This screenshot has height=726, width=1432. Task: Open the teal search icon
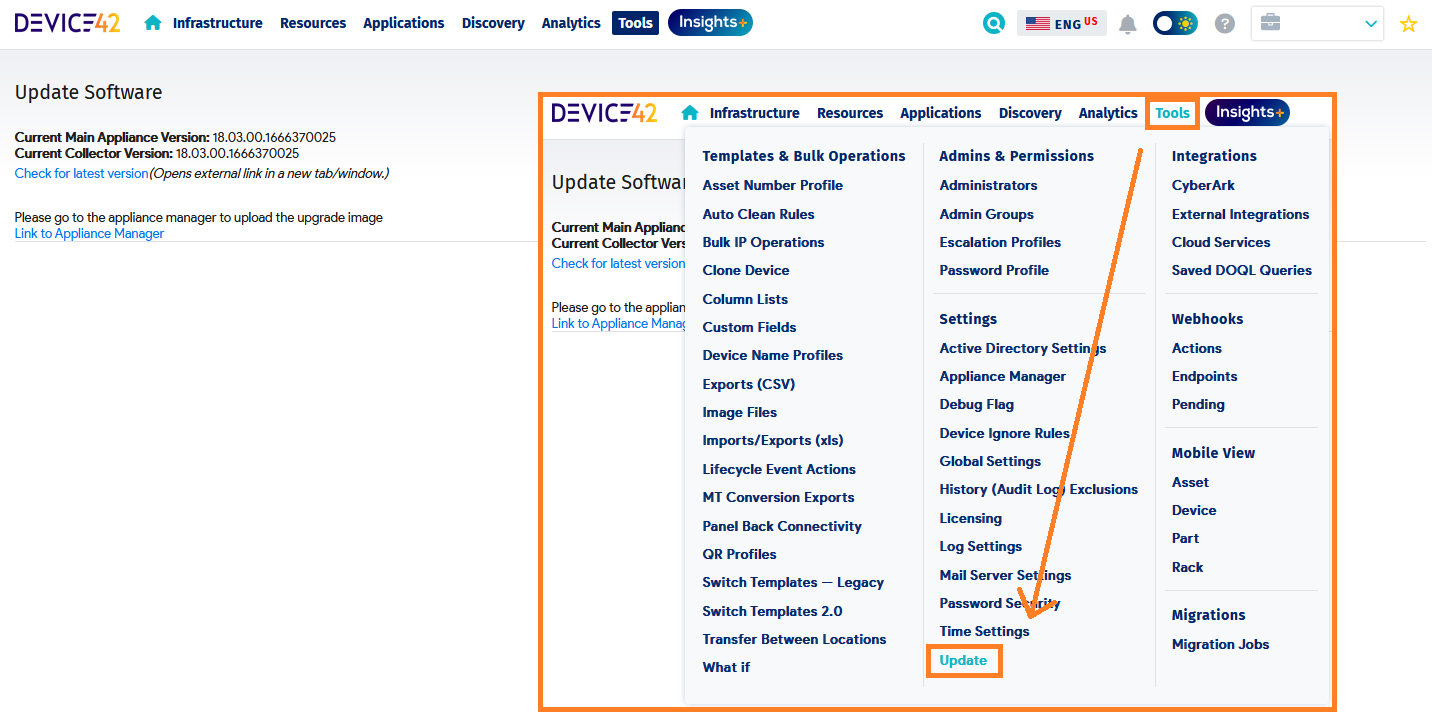click(x=993, y=23)
